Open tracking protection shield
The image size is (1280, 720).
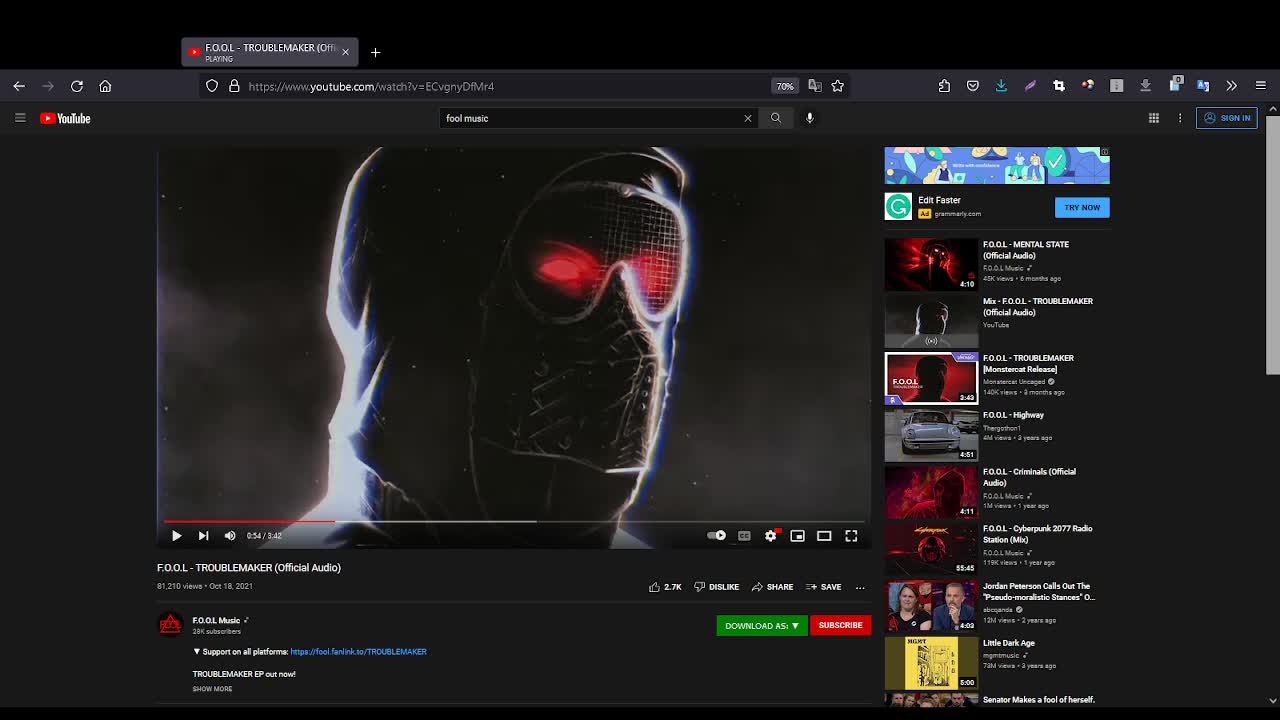(x=212, y=86)
